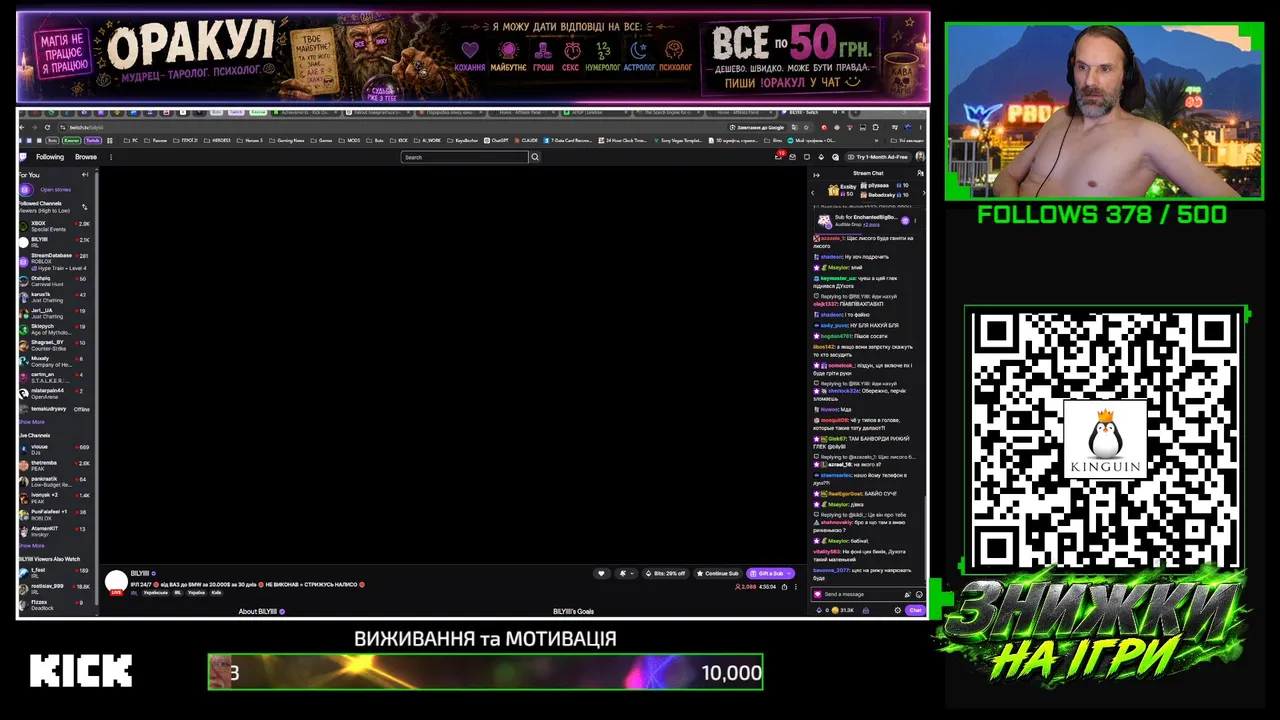Open the chat bubble icon in top bar
This screenshot has height=720, width=1280.
click(x=806, y=157)
